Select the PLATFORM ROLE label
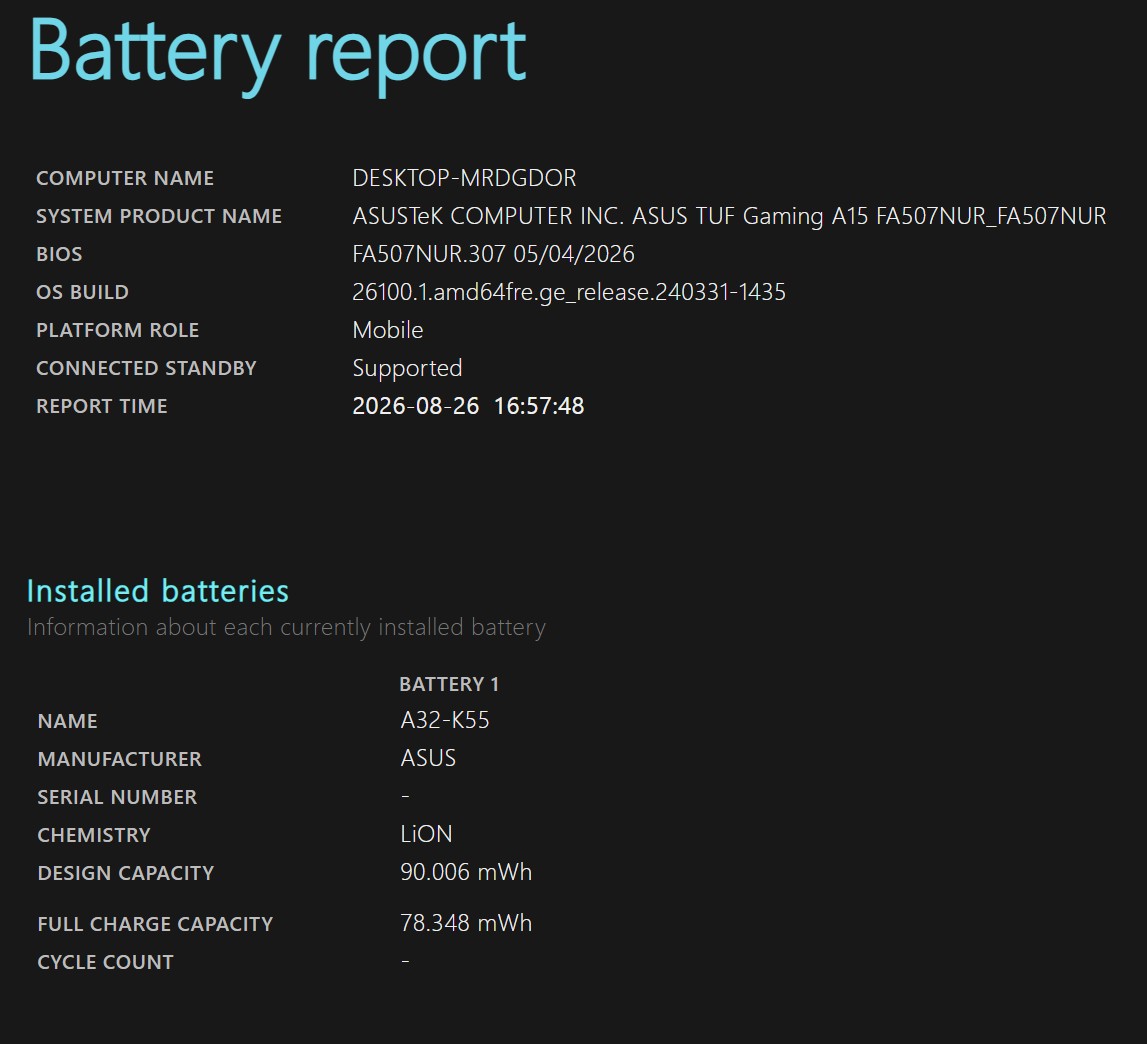This screenshot has width=1147, height=1044. 118,330
